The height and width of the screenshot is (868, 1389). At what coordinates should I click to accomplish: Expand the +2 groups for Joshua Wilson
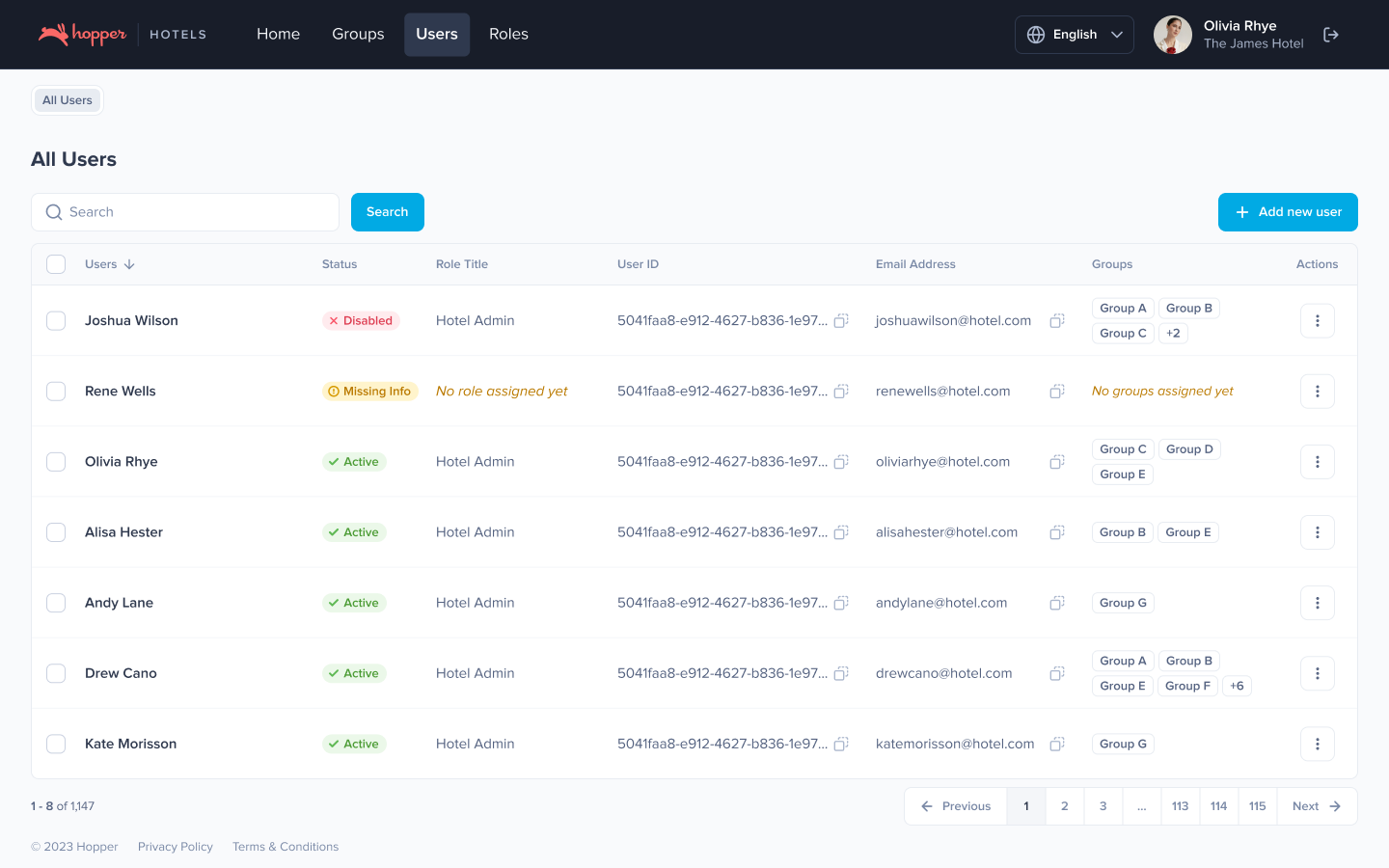pyautogui.click(x=1173, y=334)
